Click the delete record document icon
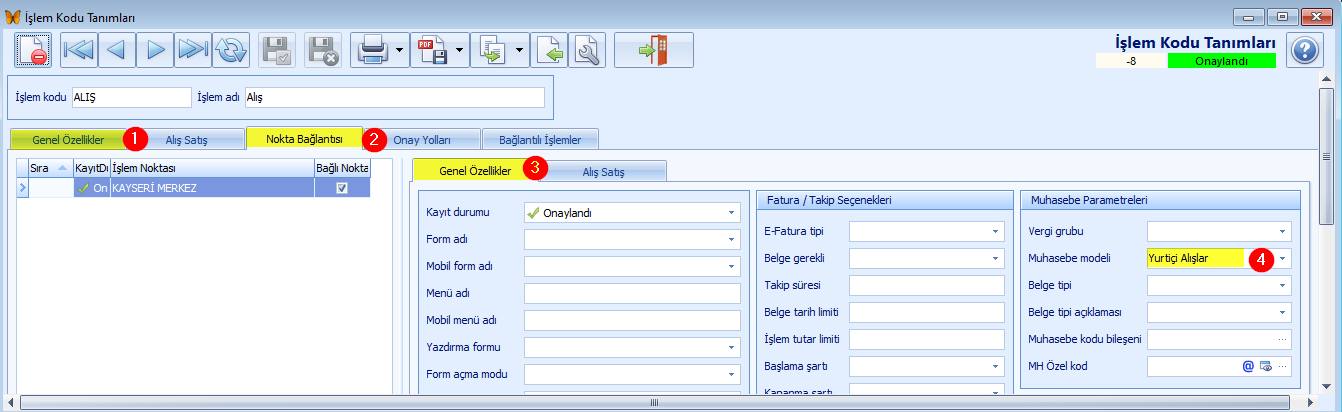1342x412 pixels. [x=33, y=49]
